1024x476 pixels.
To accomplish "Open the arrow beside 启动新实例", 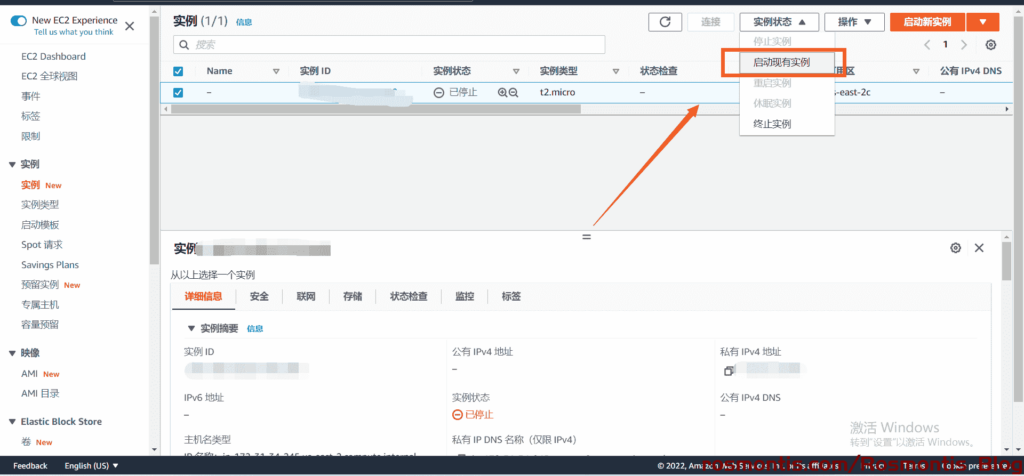I will click(984, 22).
